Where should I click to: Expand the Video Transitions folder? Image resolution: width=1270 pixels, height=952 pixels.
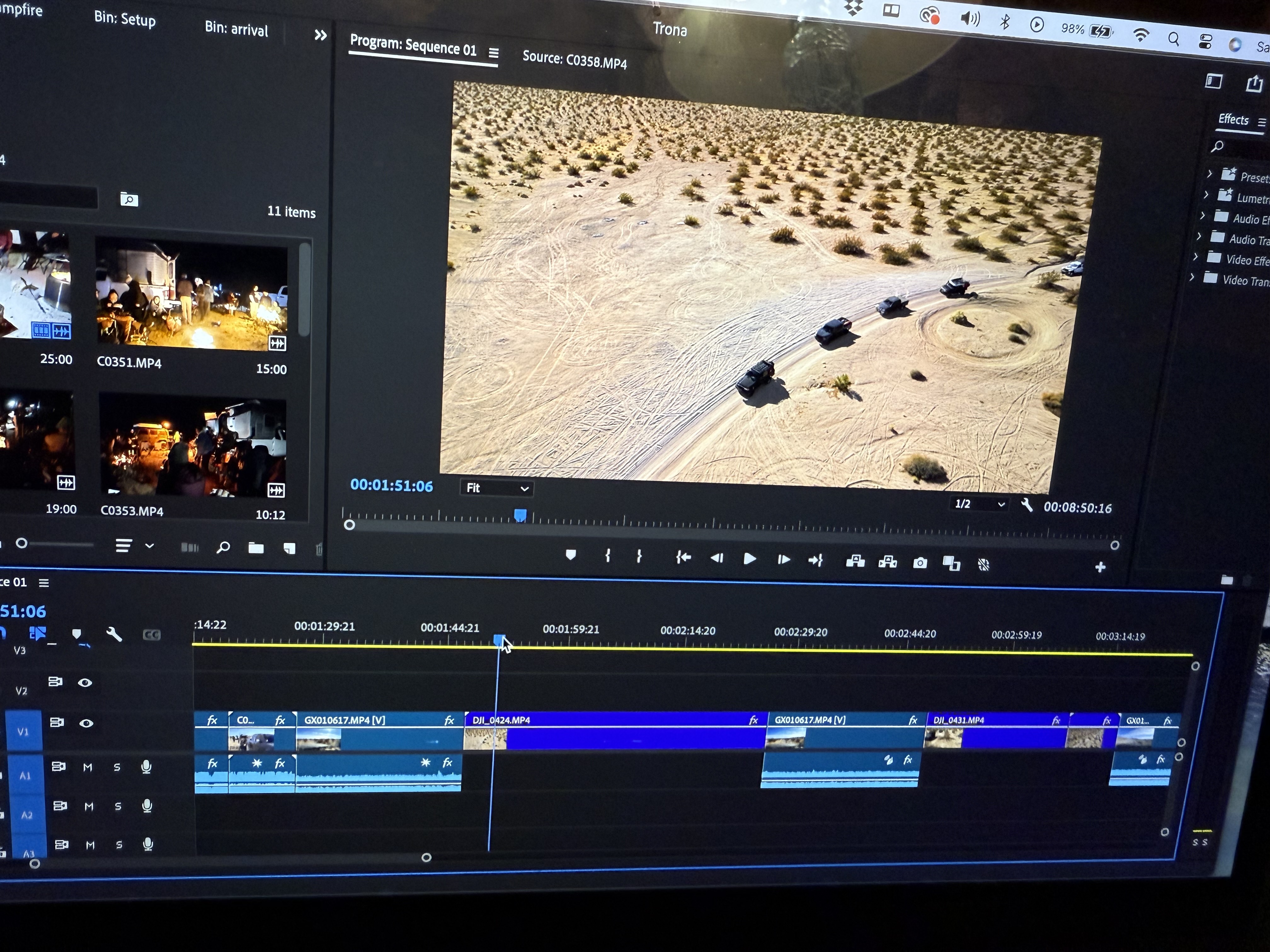click(x=1192, y=277)
